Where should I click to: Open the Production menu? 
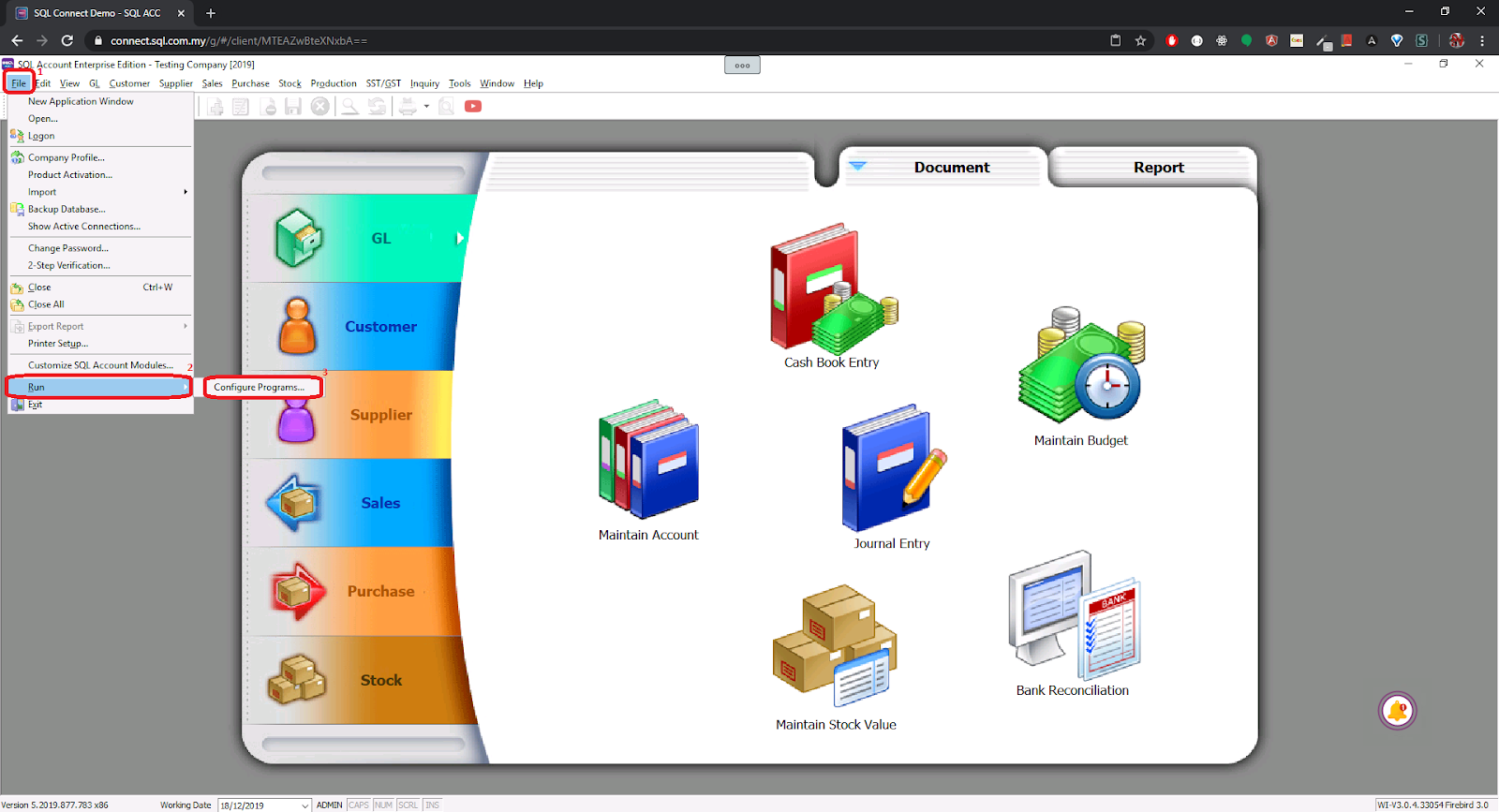coord(334,83)
